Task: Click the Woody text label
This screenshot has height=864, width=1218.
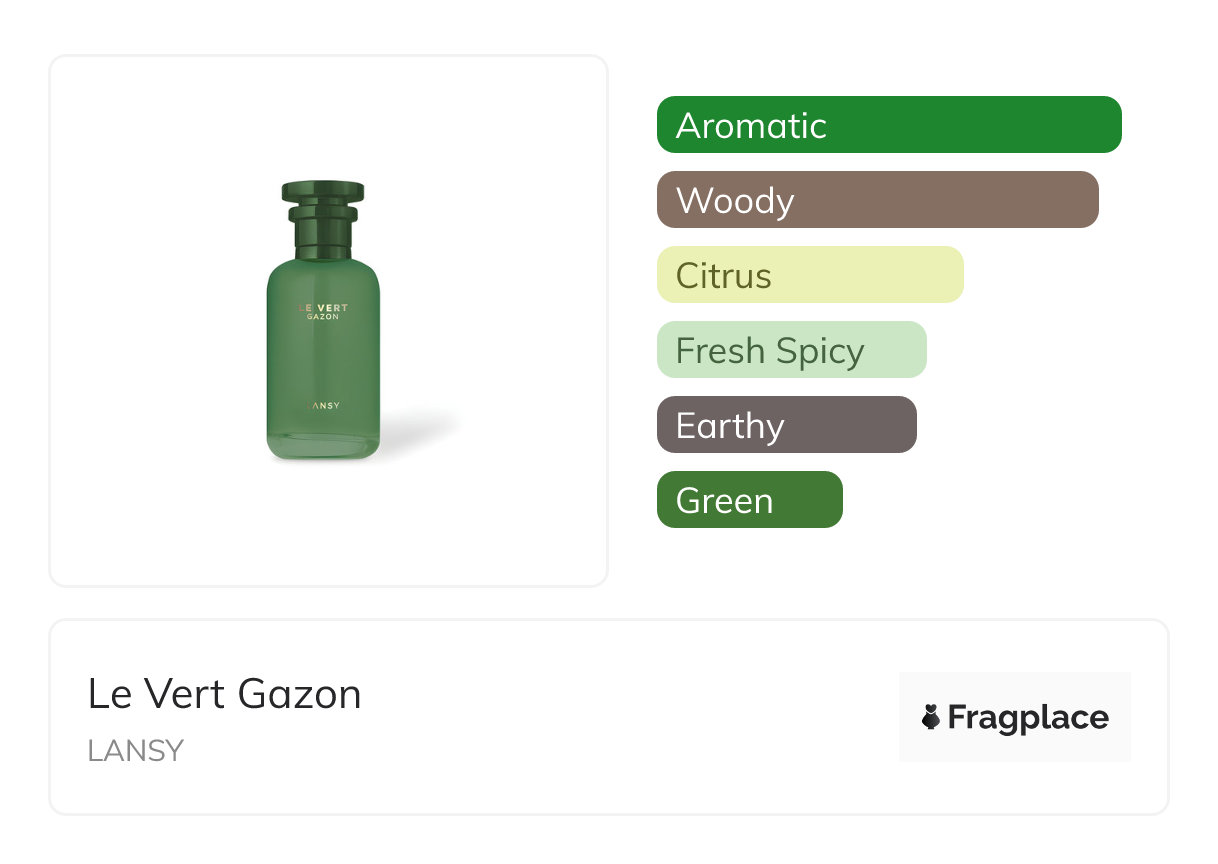Action: coord(735,201)
